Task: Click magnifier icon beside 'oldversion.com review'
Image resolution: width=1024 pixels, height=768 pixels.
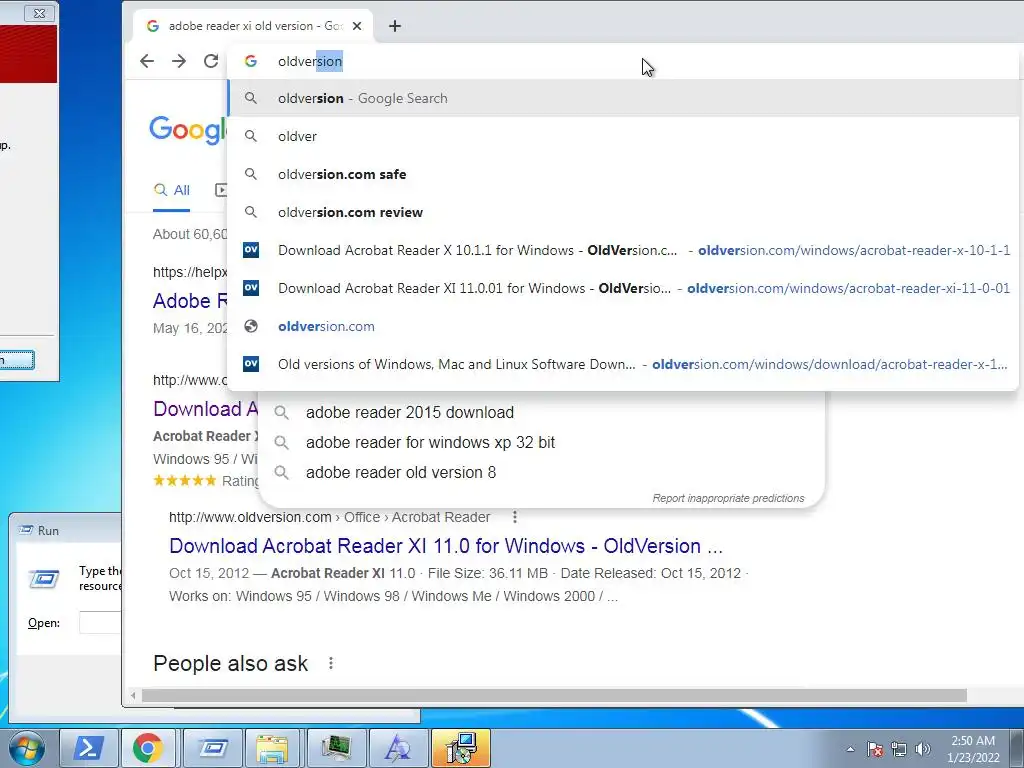Action: (x=251, y=212)
